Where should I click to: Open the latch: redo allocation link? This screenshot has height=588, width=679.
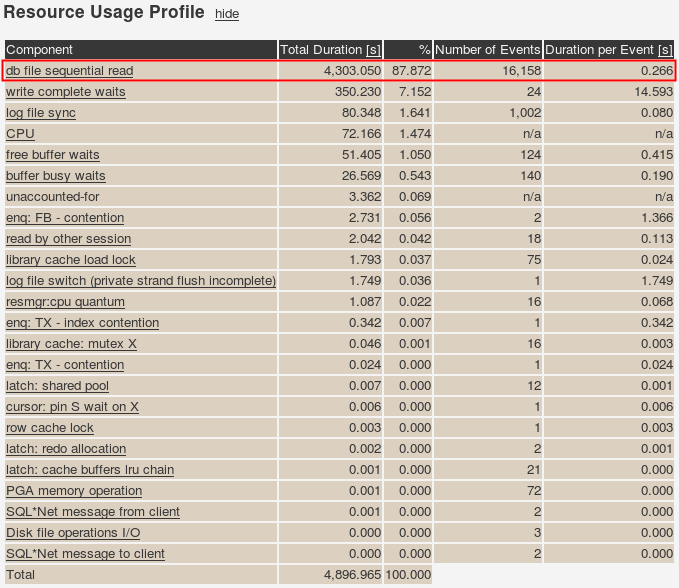click(66, 449)
